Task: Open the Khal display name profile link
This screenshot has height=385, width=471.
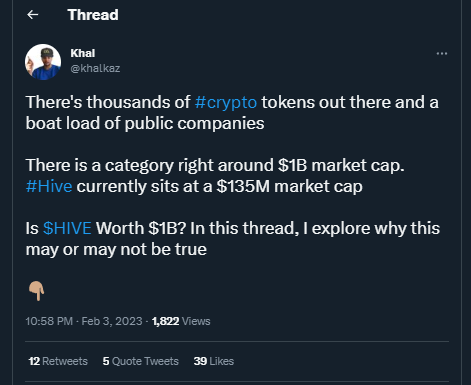Action: [83, 53]
